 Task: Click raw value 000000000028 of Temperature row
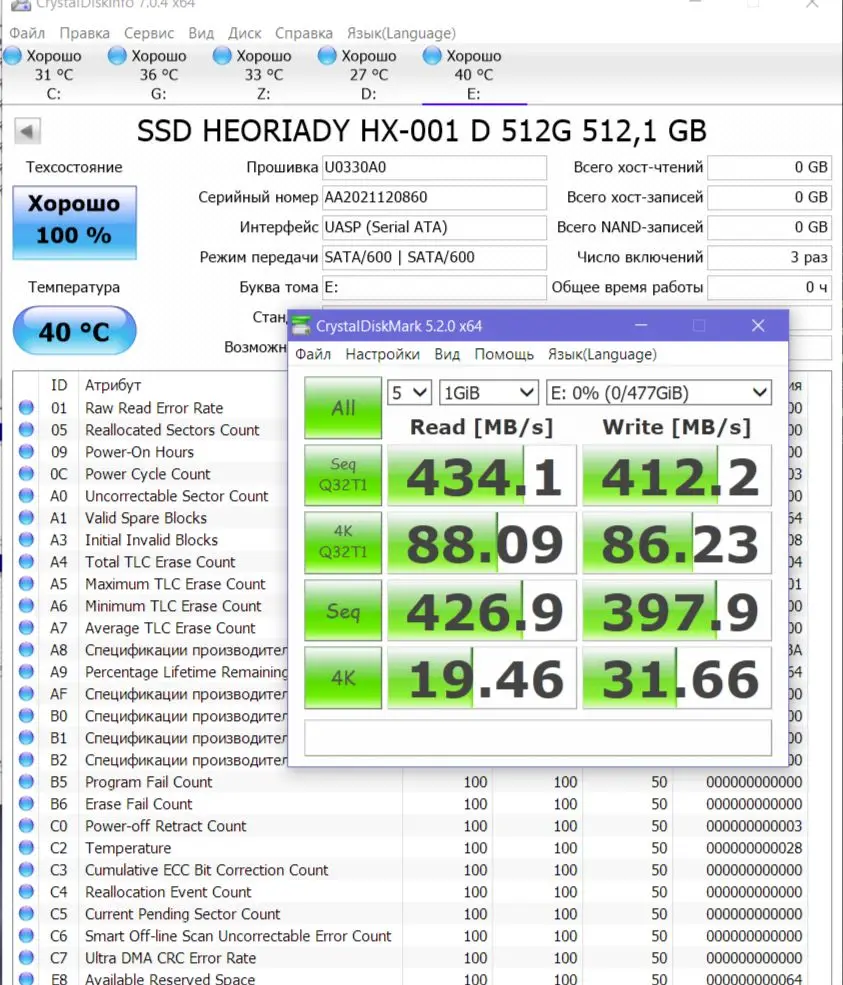754,848
